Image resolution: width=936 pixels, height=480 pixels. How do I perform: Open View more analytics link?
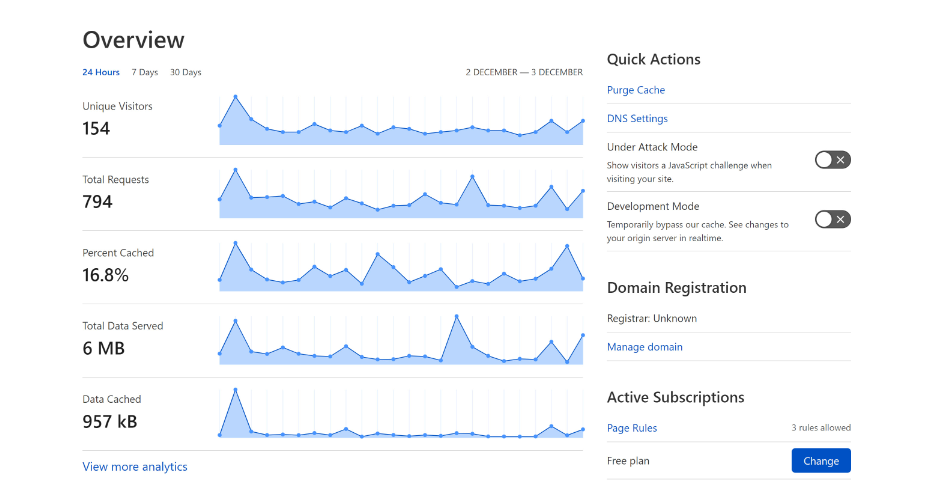point(135,467)
